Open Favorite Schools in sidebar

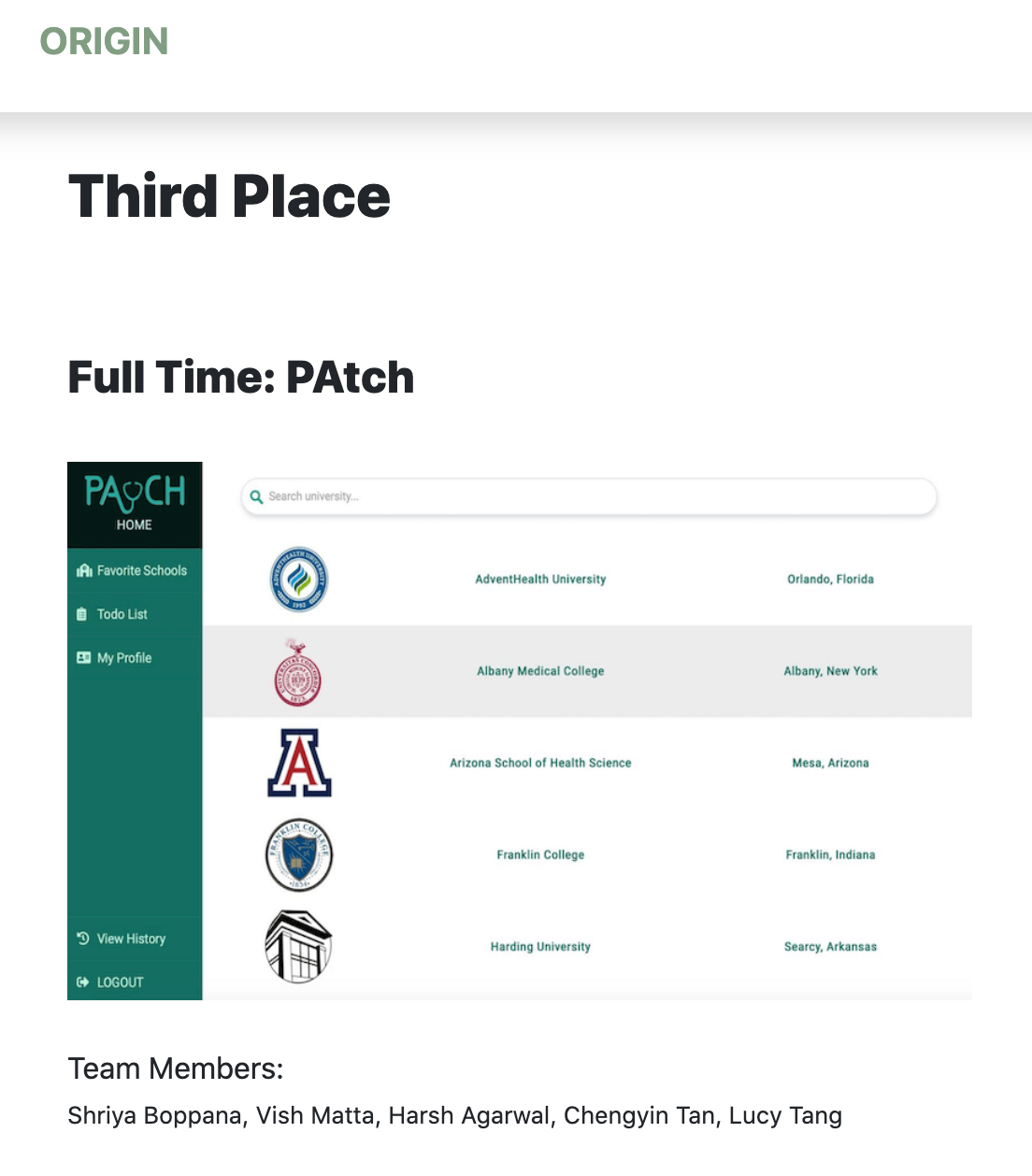[141, 570]
